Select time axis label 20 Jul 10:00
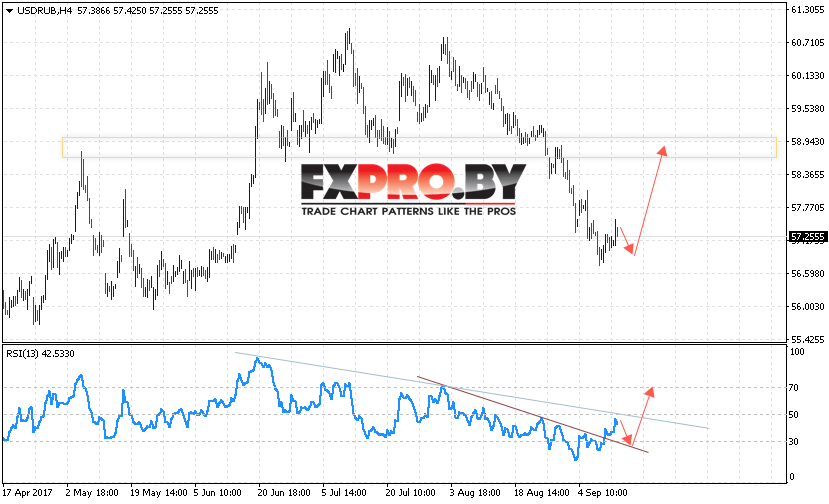The width and height of the screenshot is (829, 504). [x=410, y=493]
